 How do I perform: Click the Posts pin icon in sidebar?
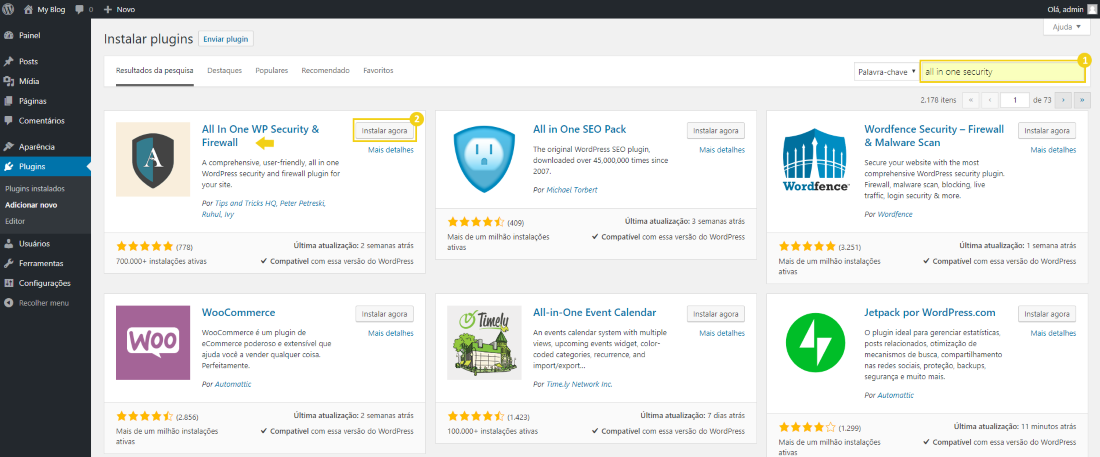pyautogui.click(x=8, y=61)
